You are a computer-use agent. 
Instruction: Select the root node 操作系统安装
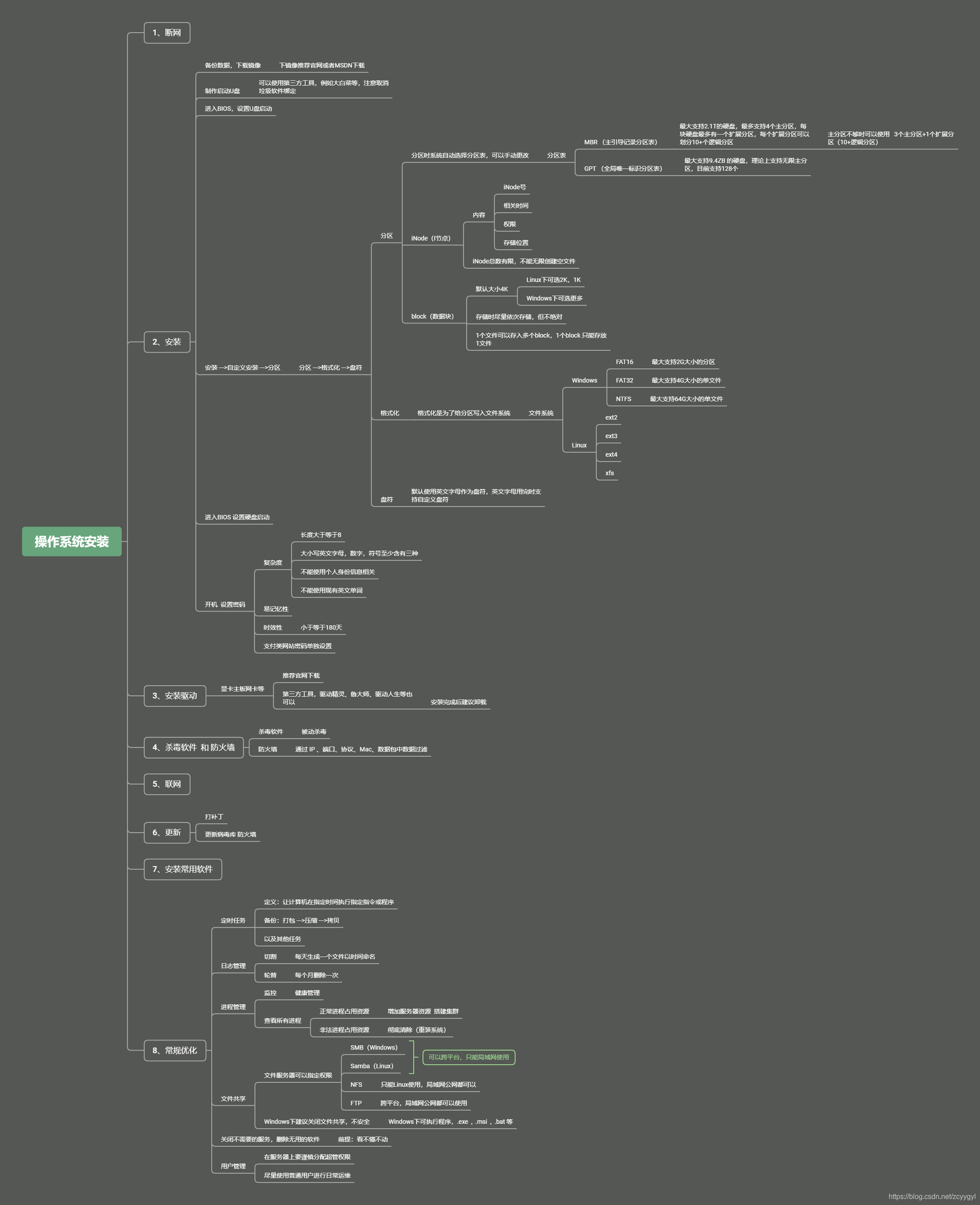point(72,541)
